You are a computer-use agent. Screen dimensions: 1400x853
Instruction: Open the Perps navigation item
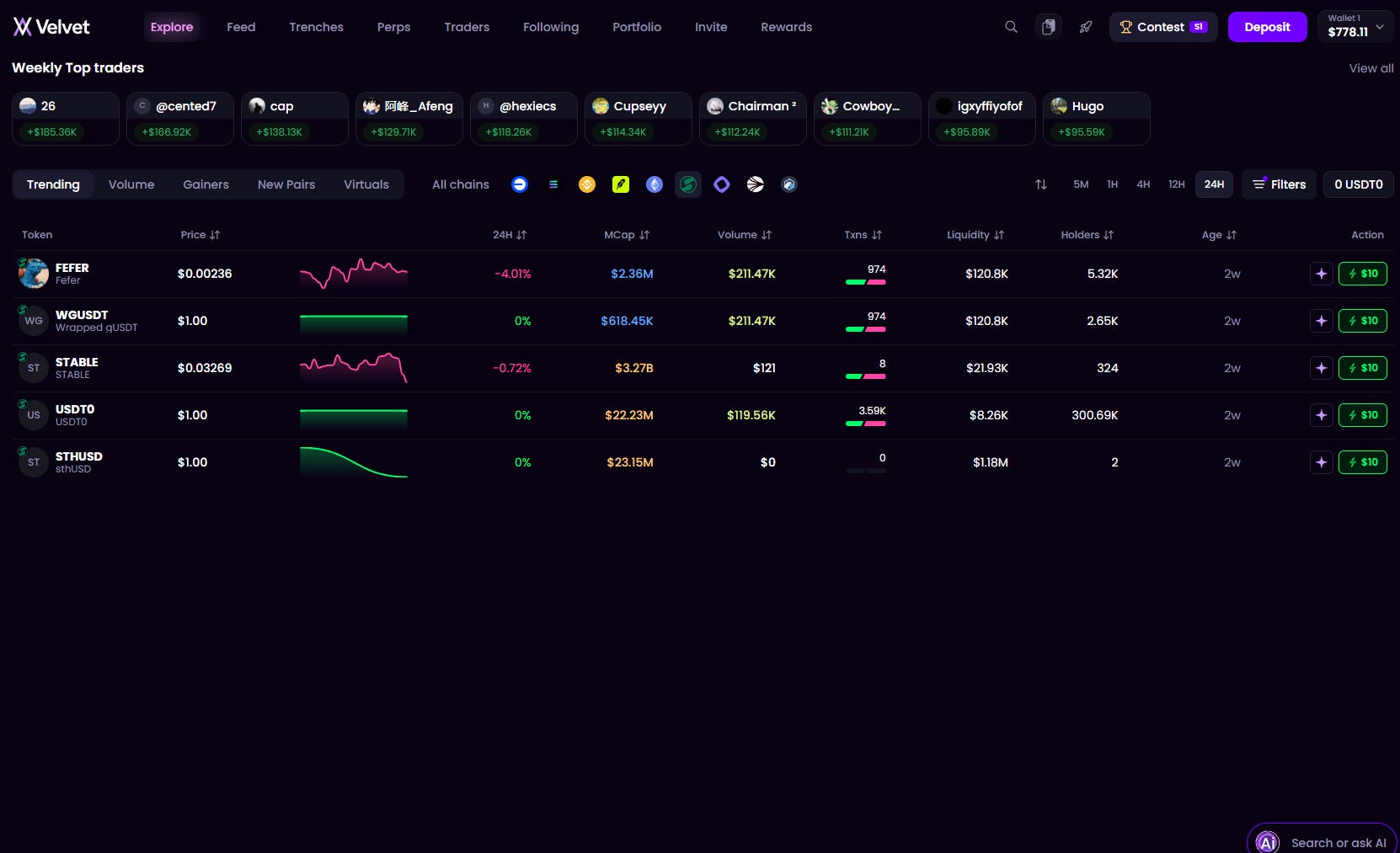[394, 27]
